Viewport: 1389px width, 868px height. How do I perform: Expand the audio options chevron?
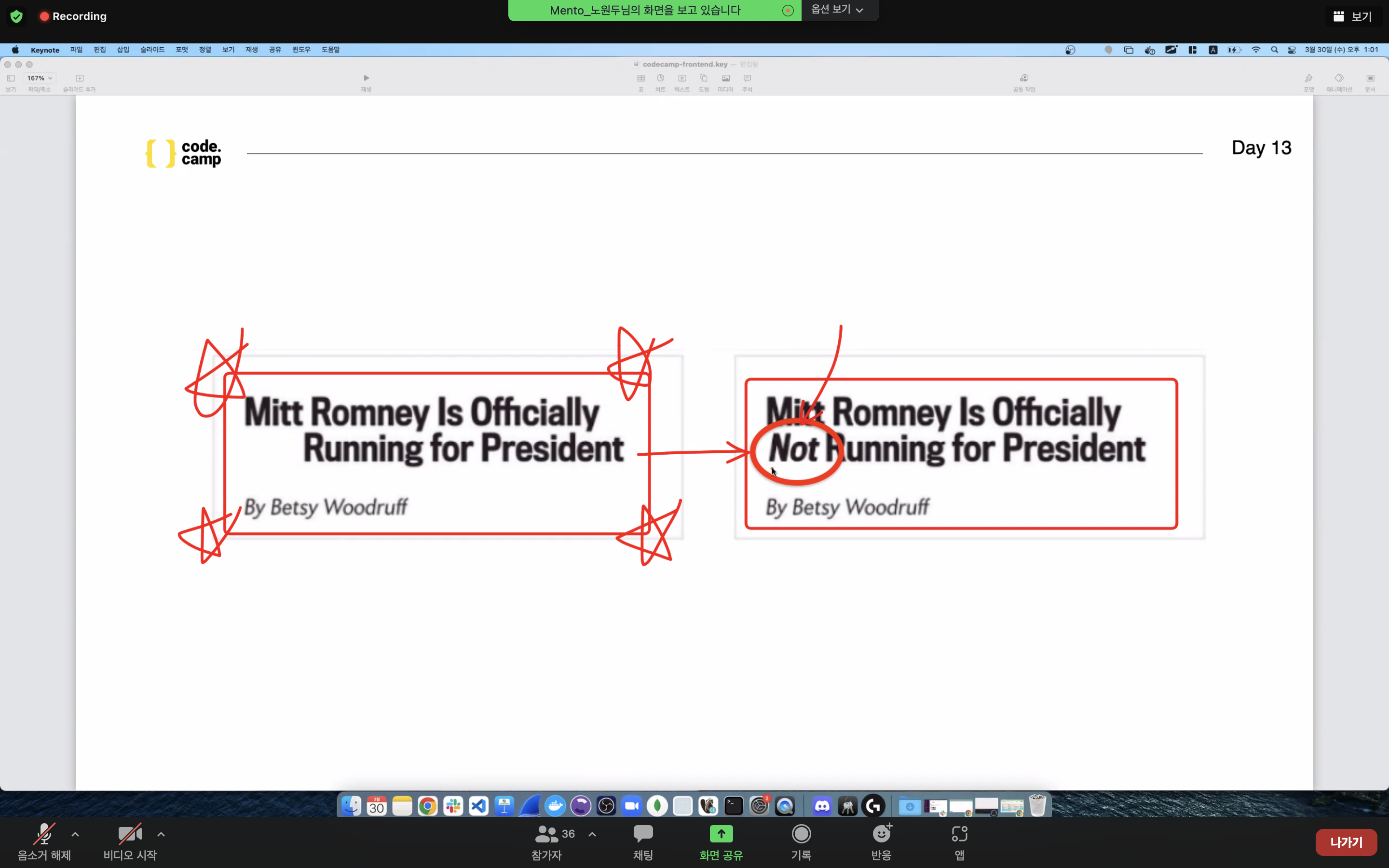pyautogui.click(x=75, y=834)
